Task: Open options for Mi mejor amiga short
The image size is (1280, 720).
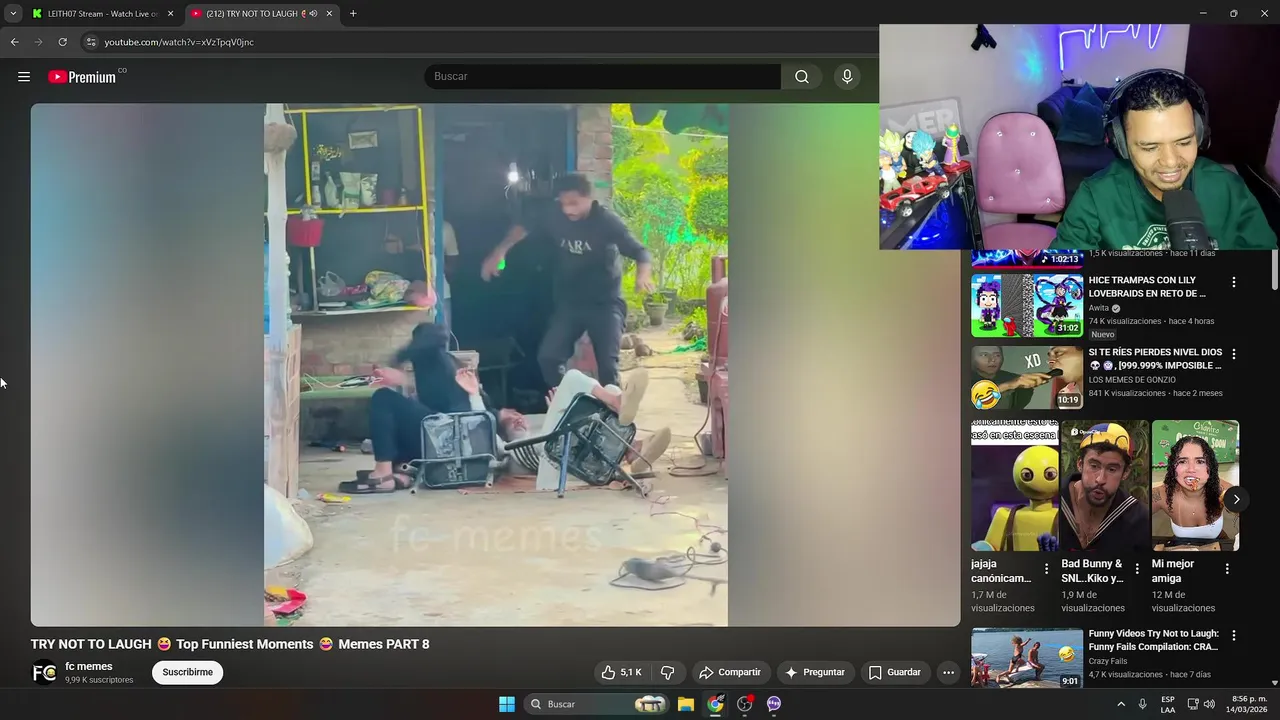Action: tap(1227, 569)
